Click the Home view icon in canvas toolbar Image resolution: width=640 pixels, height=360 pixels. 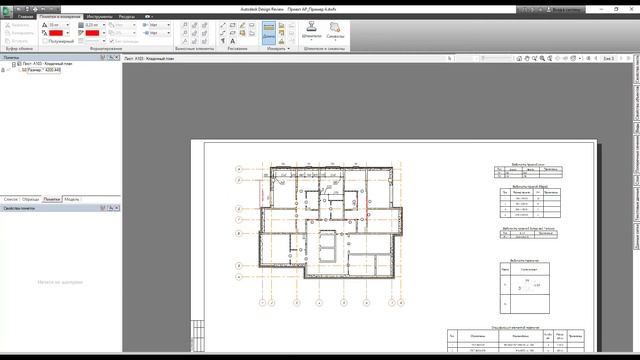[x=519, y=58]
